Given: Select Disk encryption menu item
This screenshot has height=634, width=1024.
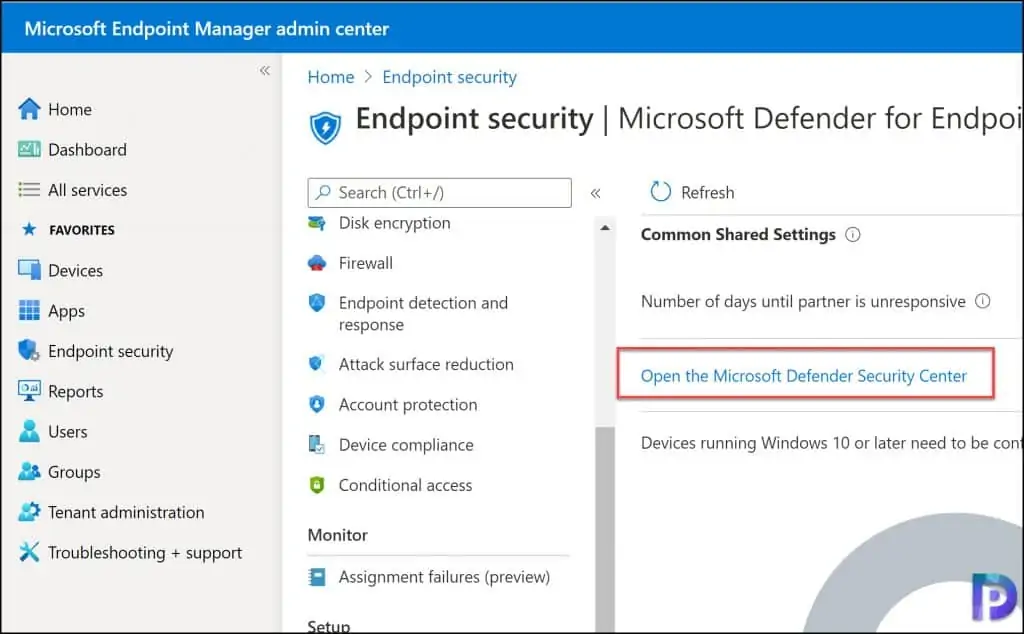Looking at the screenshot, I should pyautogui.click(x=394, y=223).
